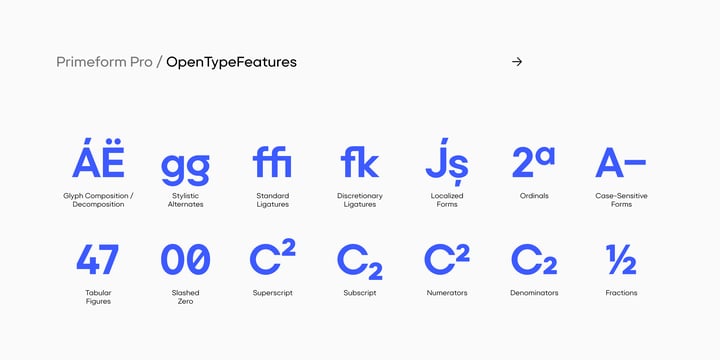Select the 00 slashed zero sample
Screen dimensions: 720x360
click(x=186, y=259)
